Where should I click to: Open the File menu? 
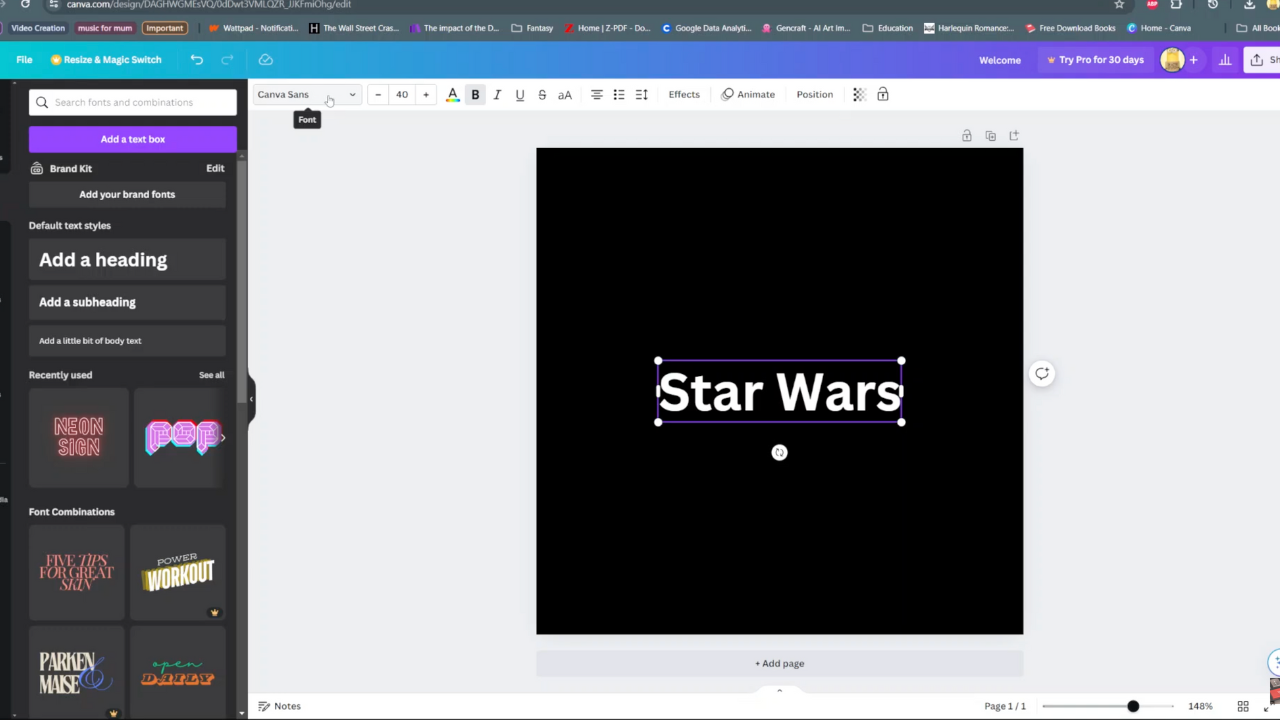point(24,60)
